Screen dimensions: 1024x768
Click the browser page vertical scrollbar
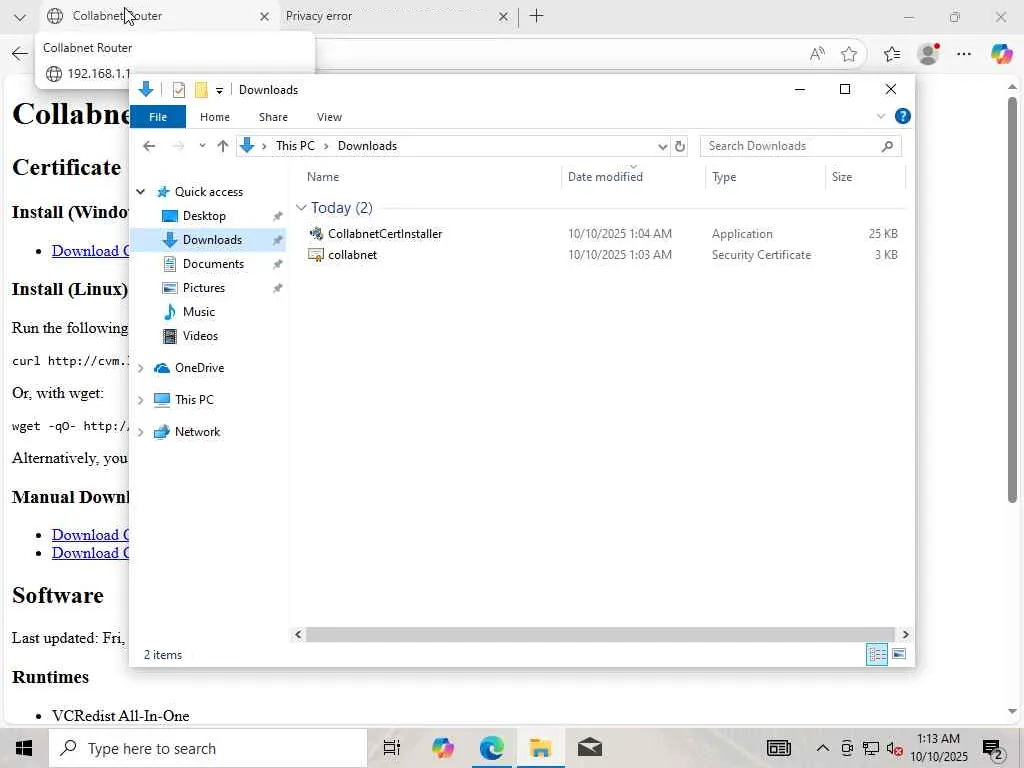point(1012,300)
